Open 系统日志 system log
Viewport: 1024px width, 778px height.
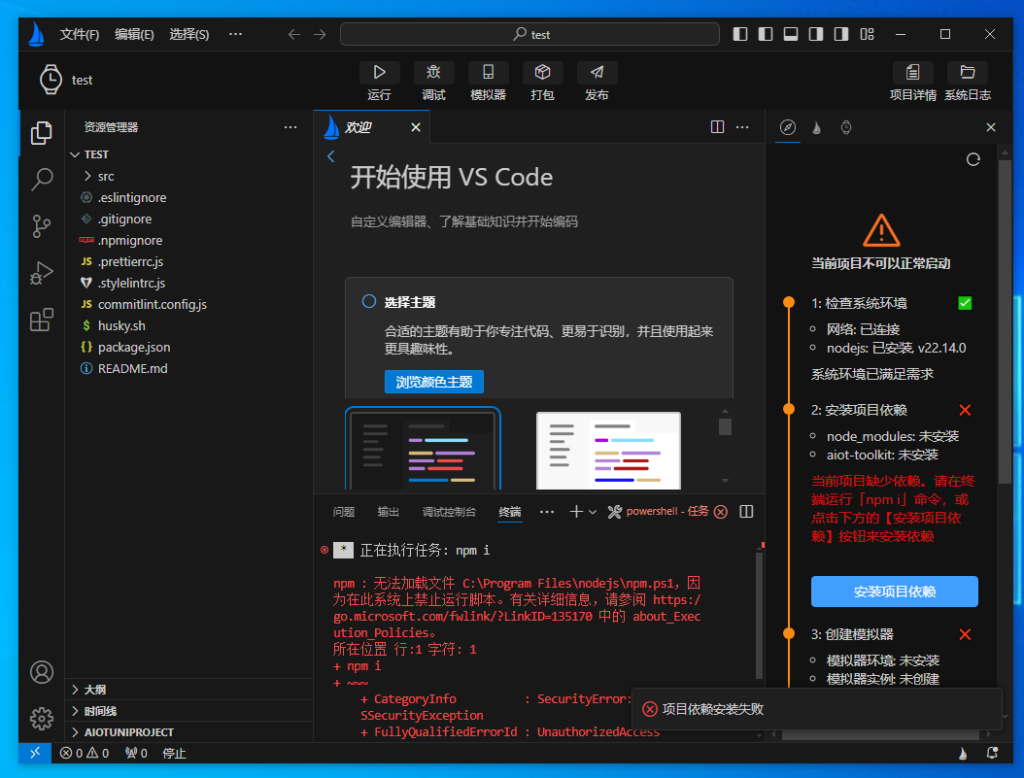tap(967, 82)
